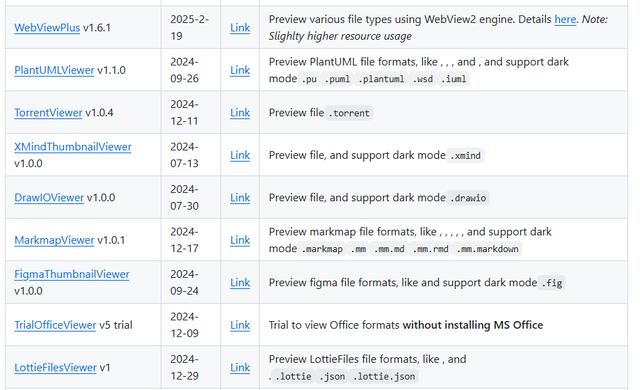Image resolution: width=640 pixels, height=390 pixels.
Task: Open the TorrentViewer plugin page
Action: pyautogui.click(x=48, y=113)
